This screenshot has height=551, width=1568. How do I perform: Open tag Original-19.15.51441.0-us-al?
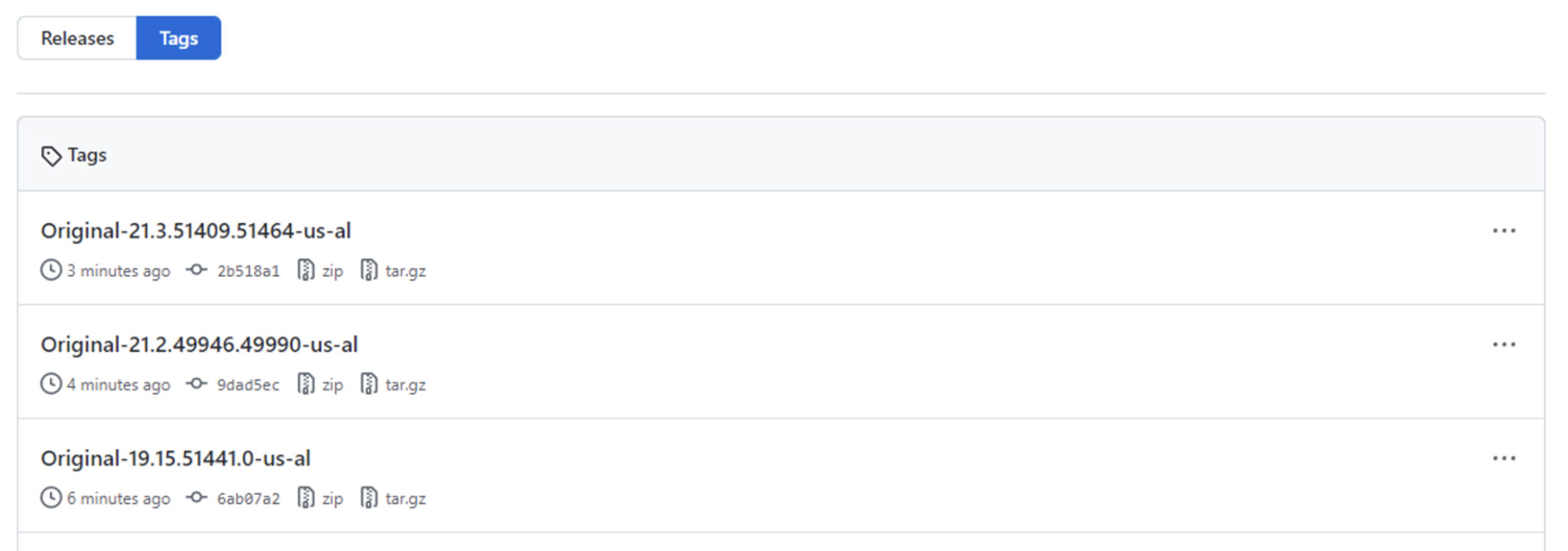tap(175, 458)
